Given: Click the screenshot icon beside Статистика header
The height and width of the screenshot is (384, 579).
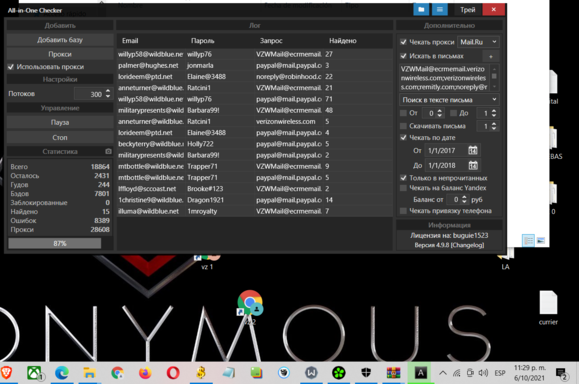Looking at the screenshot, I should (108, 151).
